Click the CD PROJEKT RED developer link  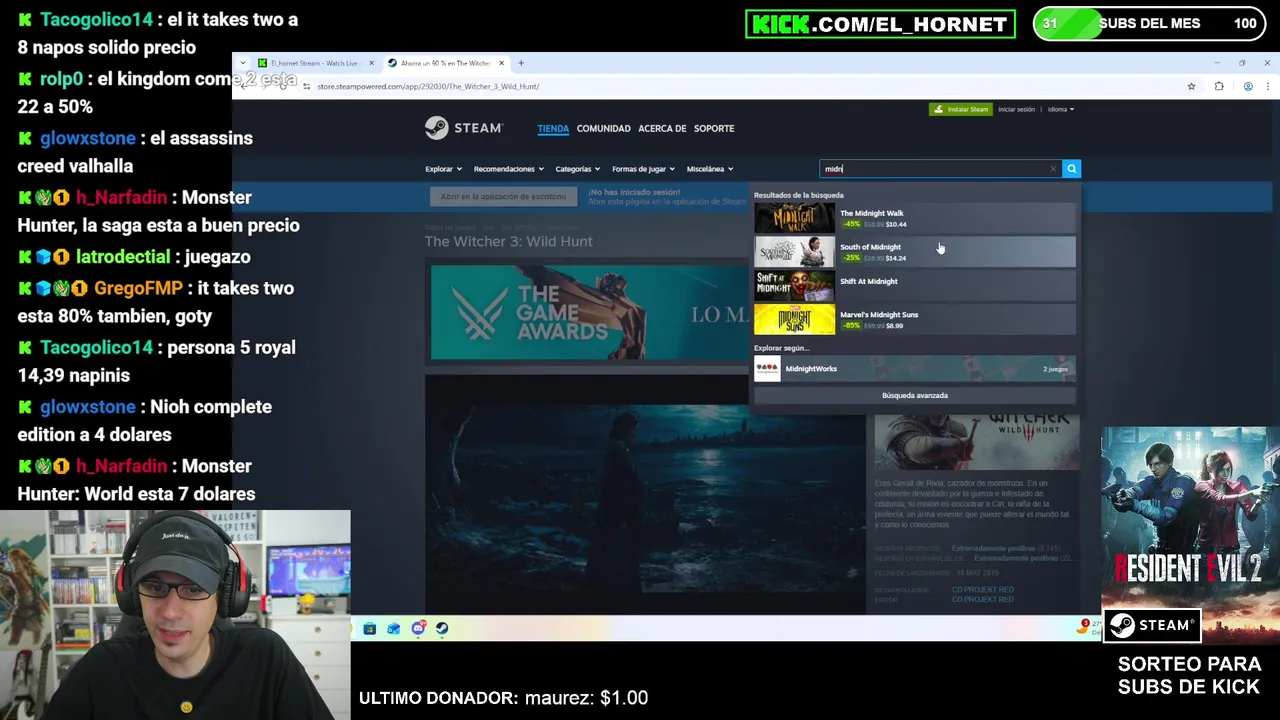click(x=982, y=590)
